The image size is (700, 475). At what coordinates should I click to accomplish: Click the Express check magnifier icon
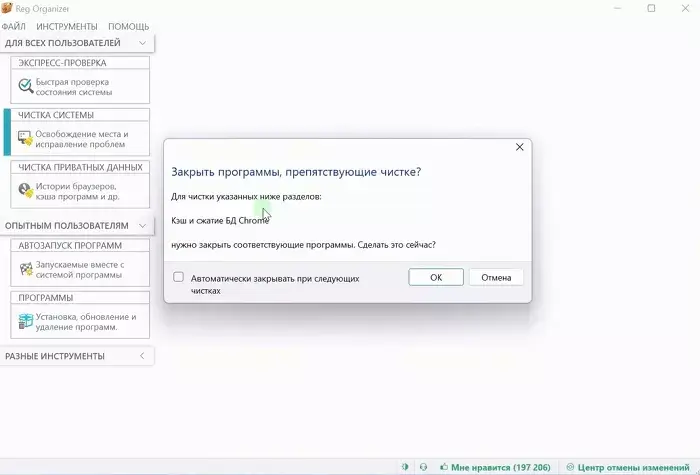[x=26, y=87]
